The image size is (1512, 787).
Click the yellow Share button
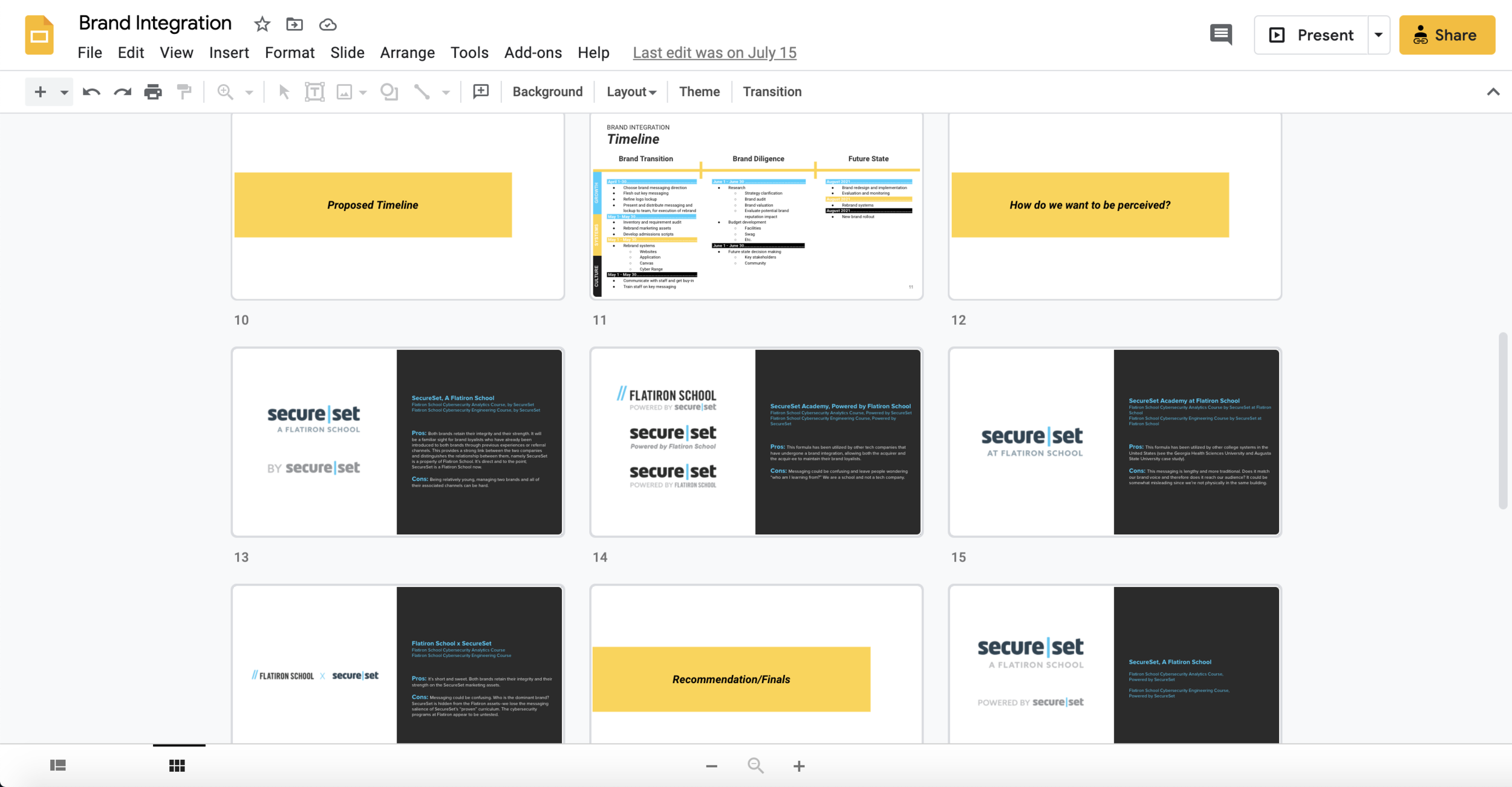point(1447,35)
